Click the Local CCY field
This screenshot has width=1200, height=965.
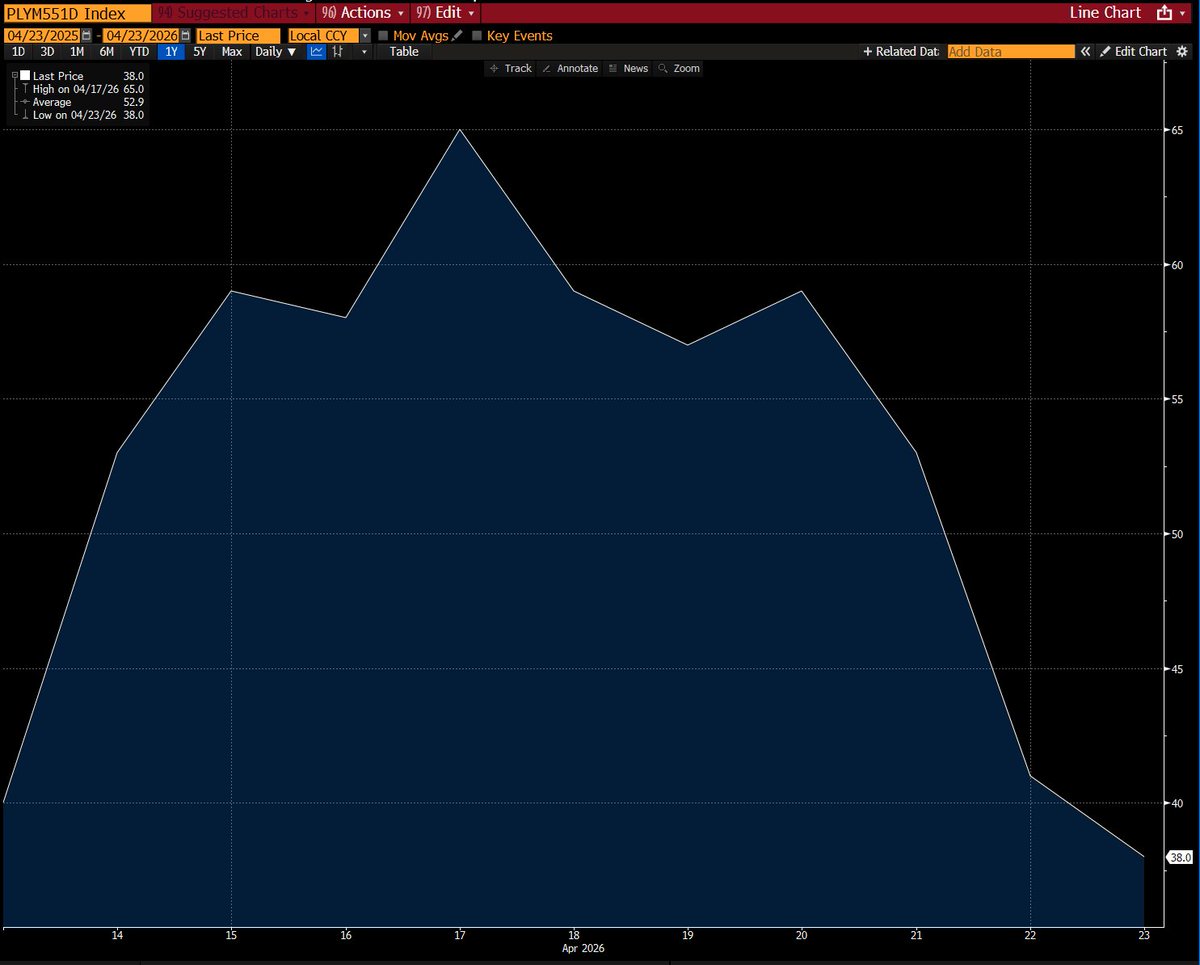323,35
